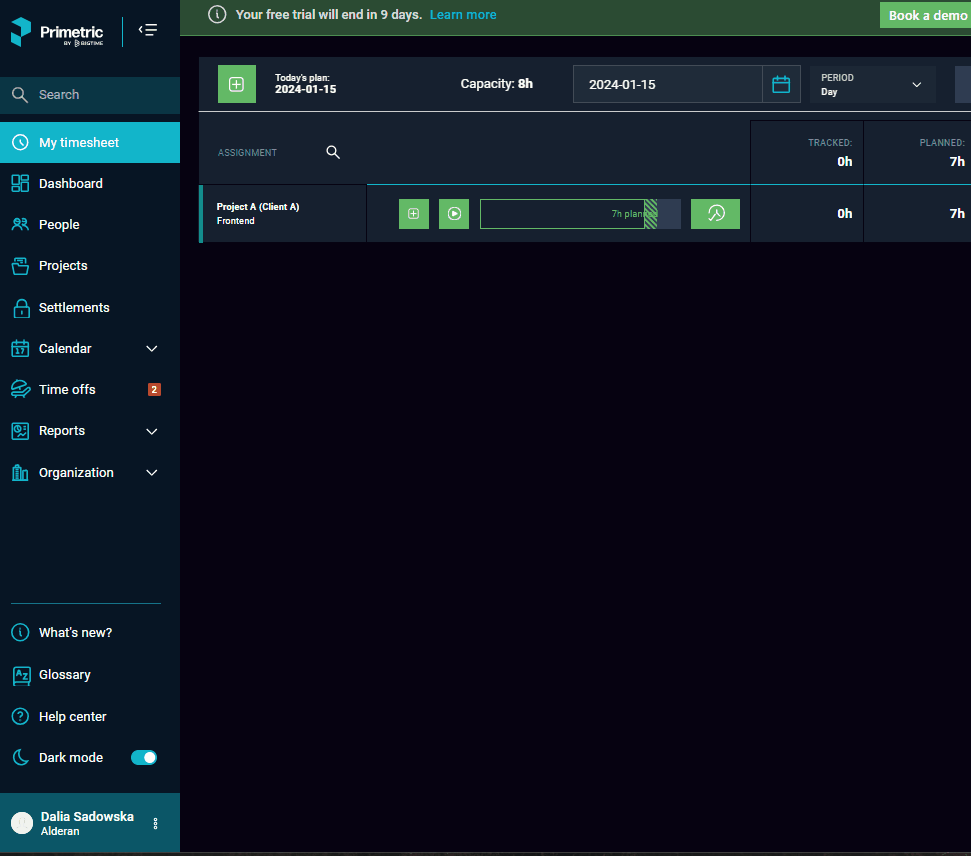Click the Projects folder icon
Image resolution: width=971 pixels, height=856 pixels.
(20, 266)
